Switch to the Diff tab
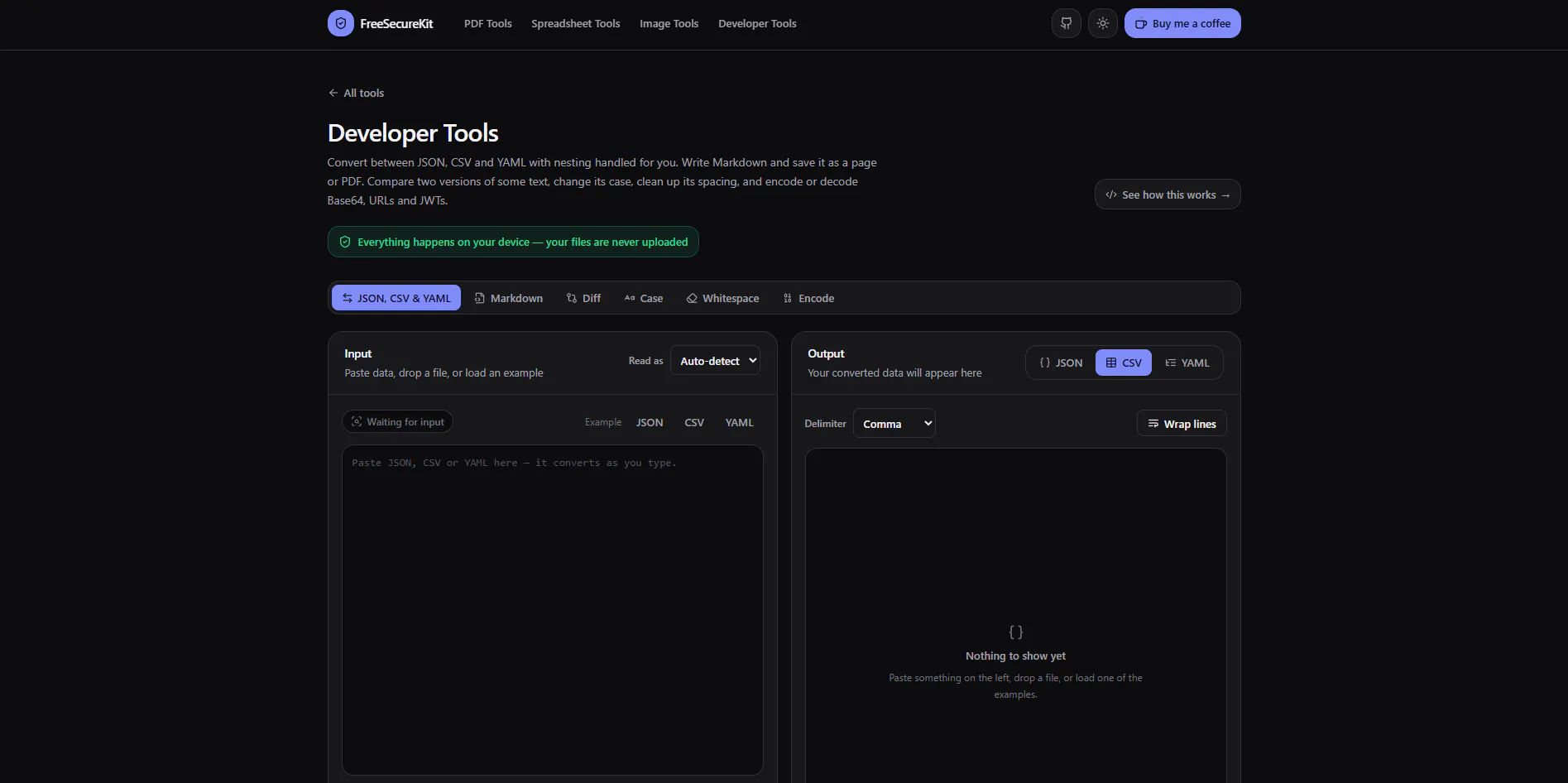The width and height of the screenshot is (1568, 783). point(583,298)
